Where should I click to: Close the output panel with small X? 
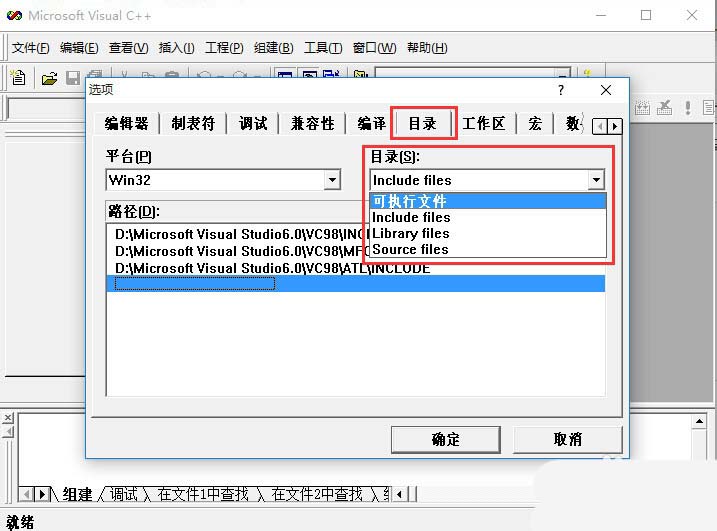coord(8,417)
